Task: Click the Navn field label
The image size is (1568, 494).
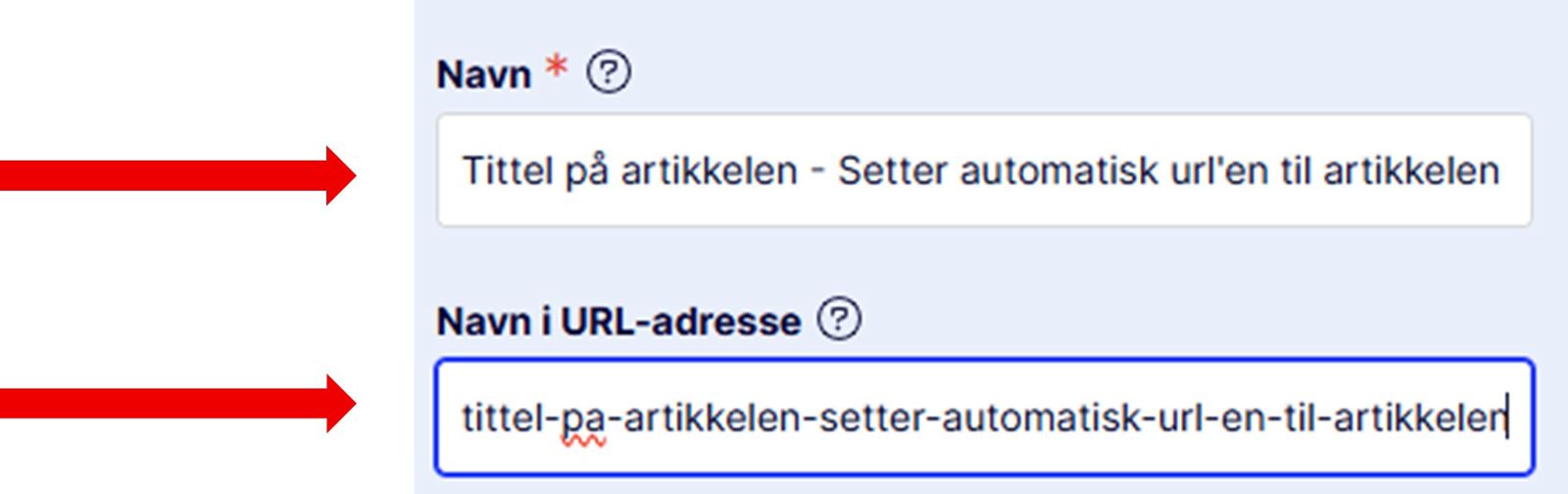Action: (483, 74)
